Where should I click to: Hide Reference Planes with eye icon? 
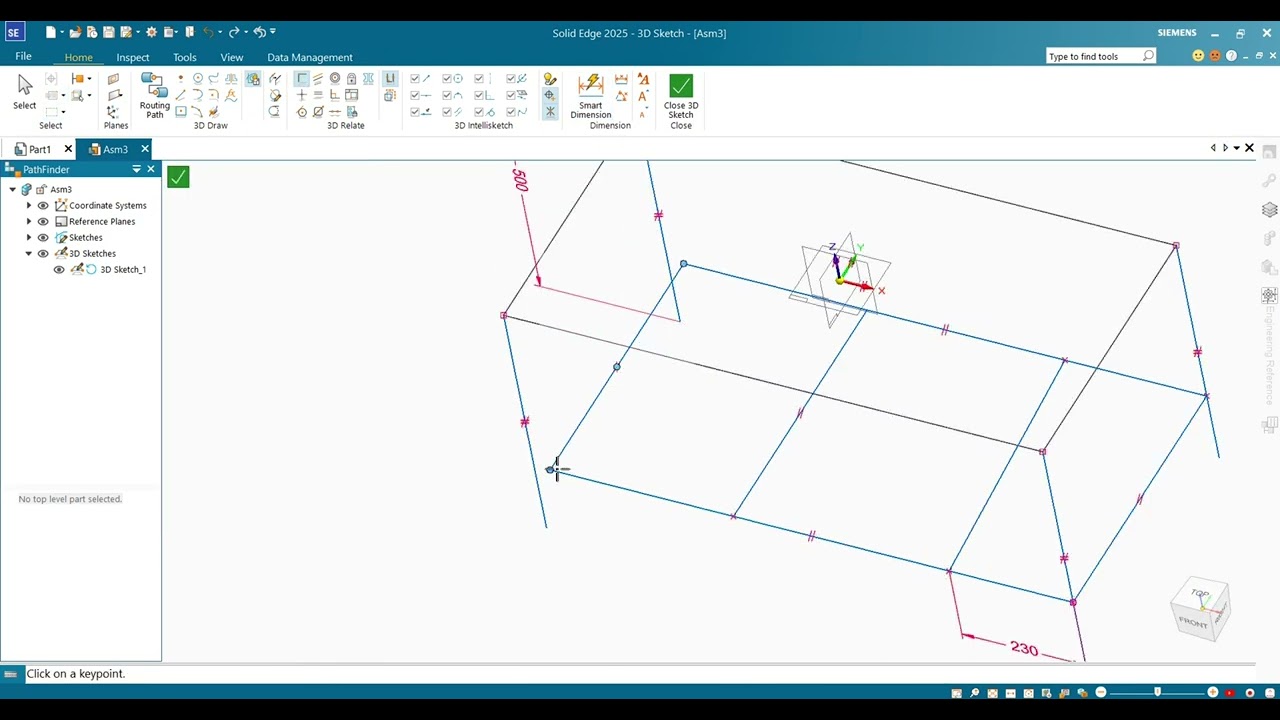[x=43, y=221]
